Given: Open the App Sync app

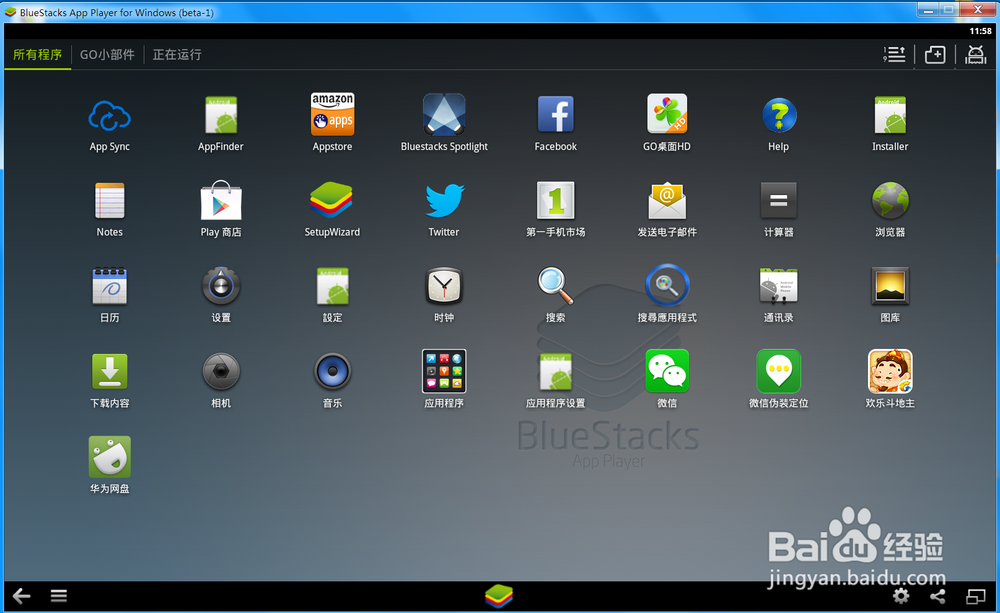Looking at the screenshot, I should [110, 115].
